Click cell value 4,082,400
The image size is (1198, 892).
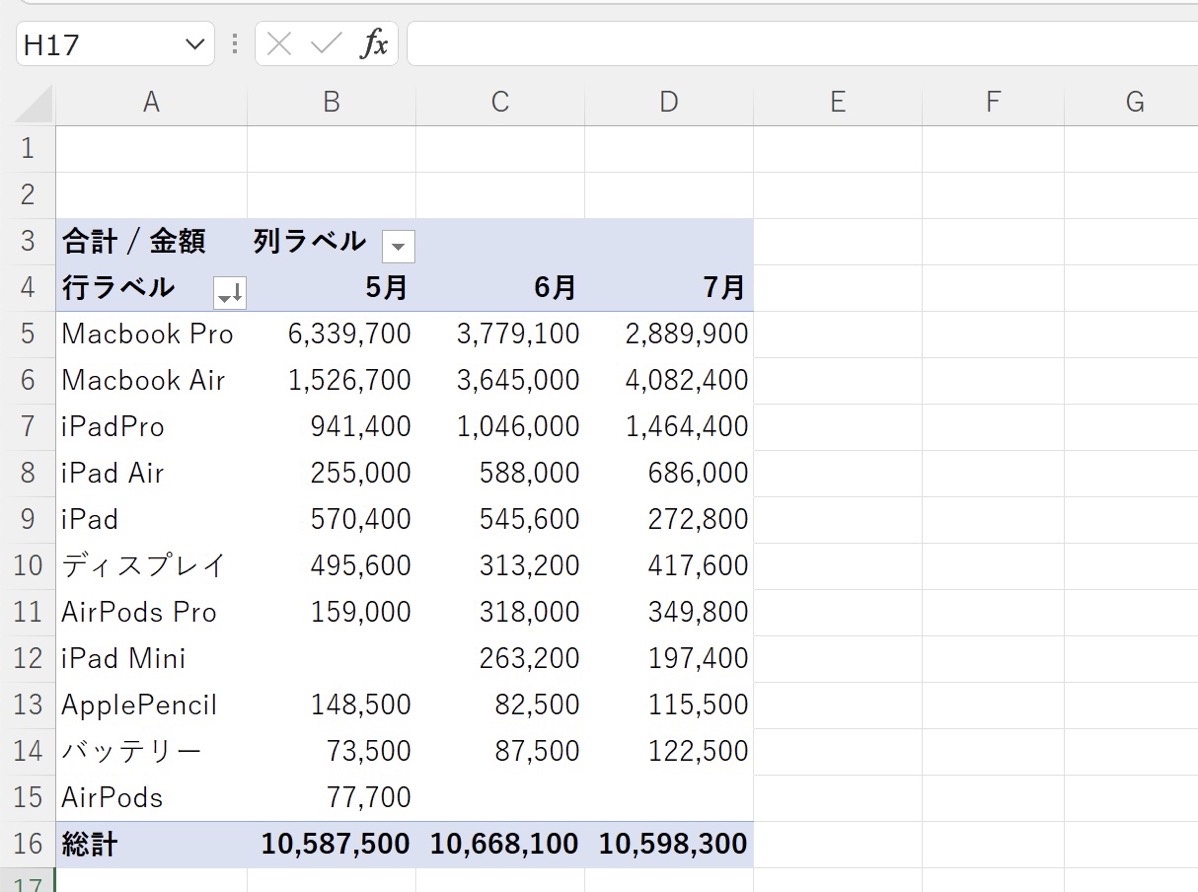(669, 381)
